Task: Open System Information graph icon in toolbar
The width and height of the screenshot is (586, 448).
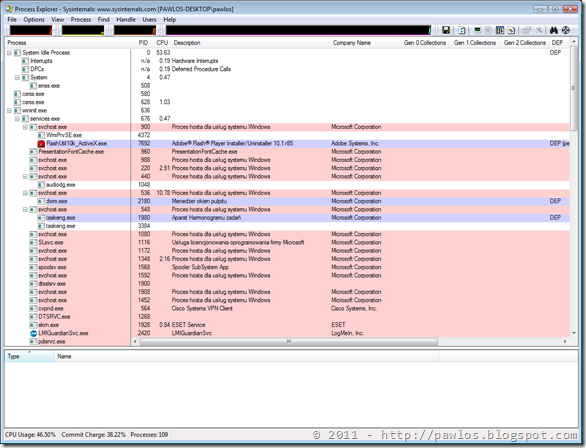Action: [477, 30]
